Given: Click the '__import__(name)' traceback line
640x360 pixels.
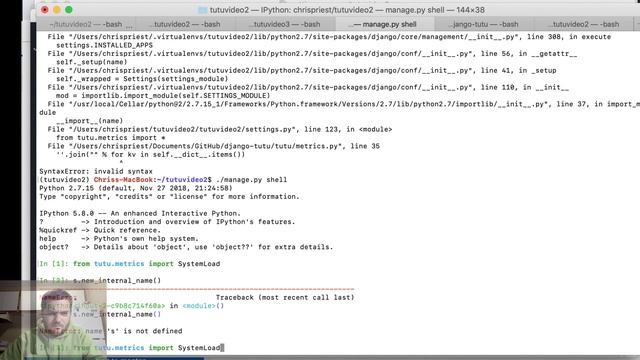Looking at the screenshot, I should tap(89, 121).
